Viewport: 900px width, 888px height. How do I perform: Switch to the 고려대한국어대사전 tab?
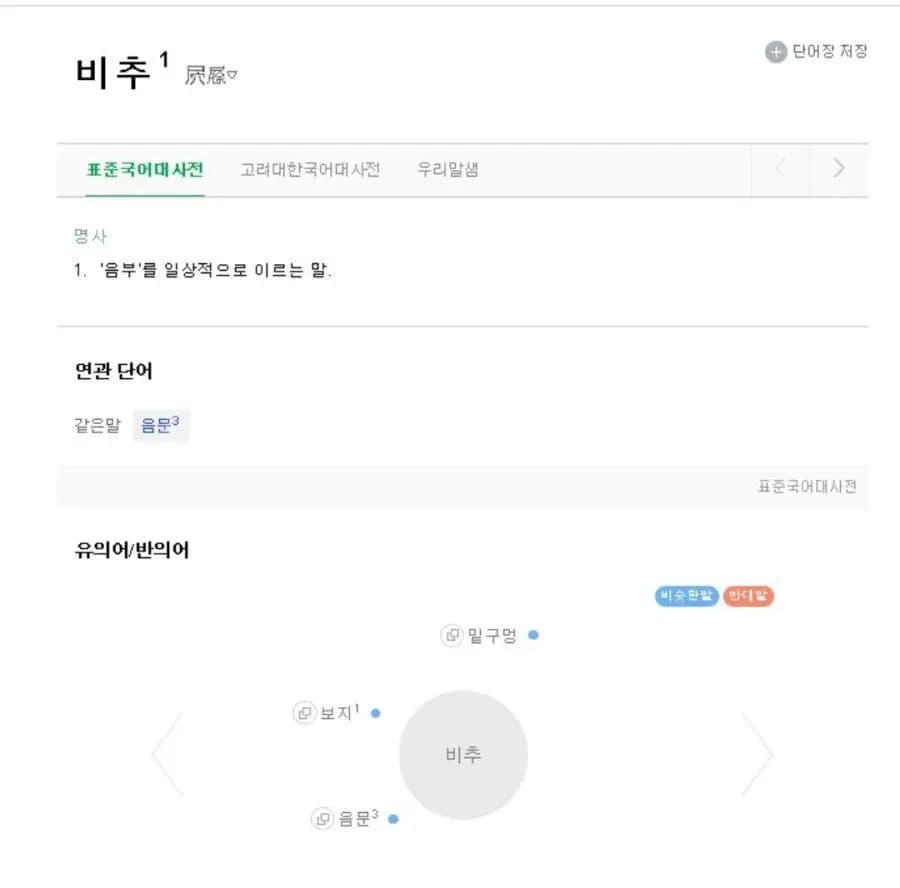coord(310,169)
